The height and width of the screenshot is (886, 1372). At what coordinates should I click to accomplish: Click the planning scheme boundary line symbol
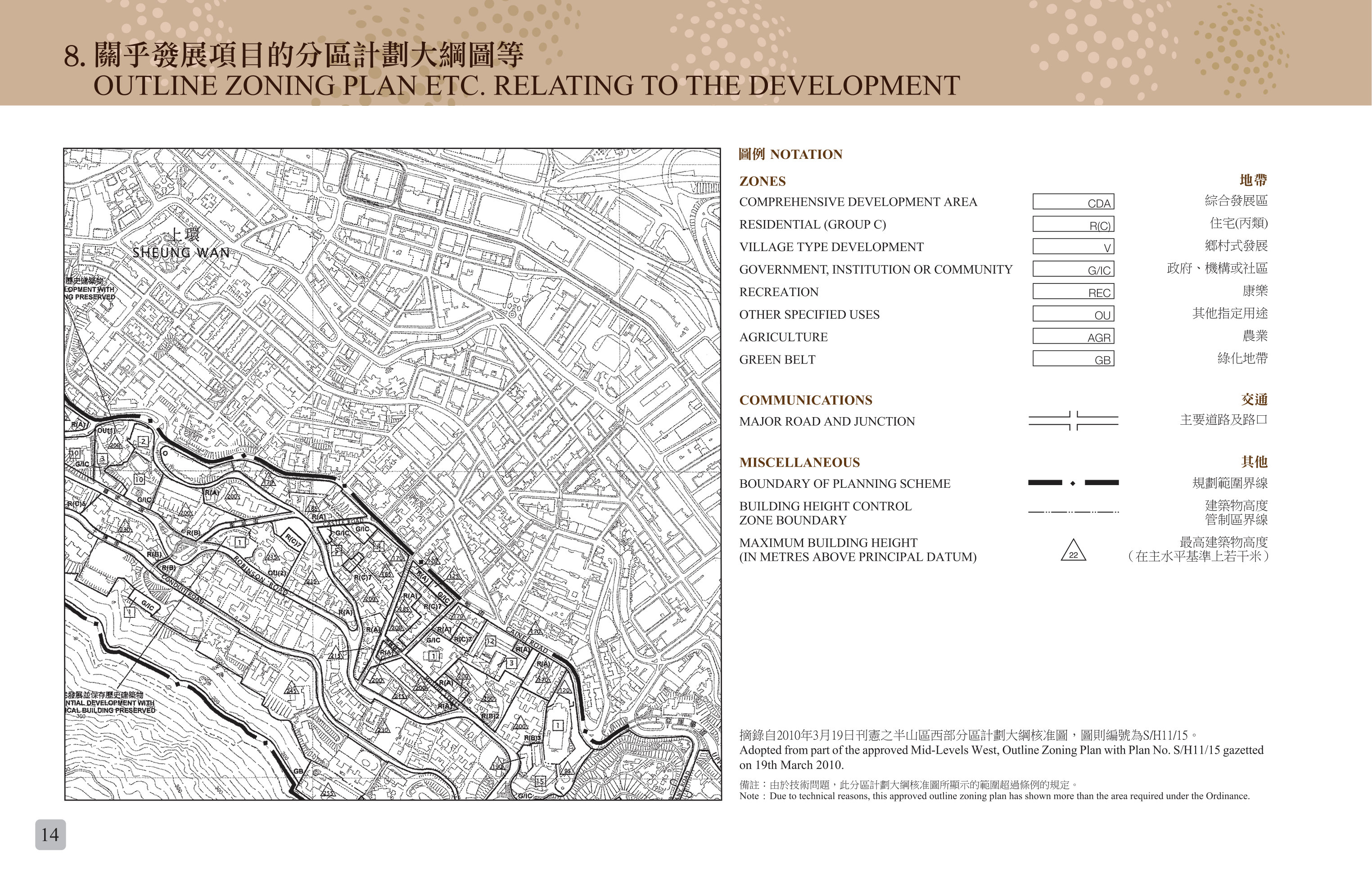coord(1073,483)
